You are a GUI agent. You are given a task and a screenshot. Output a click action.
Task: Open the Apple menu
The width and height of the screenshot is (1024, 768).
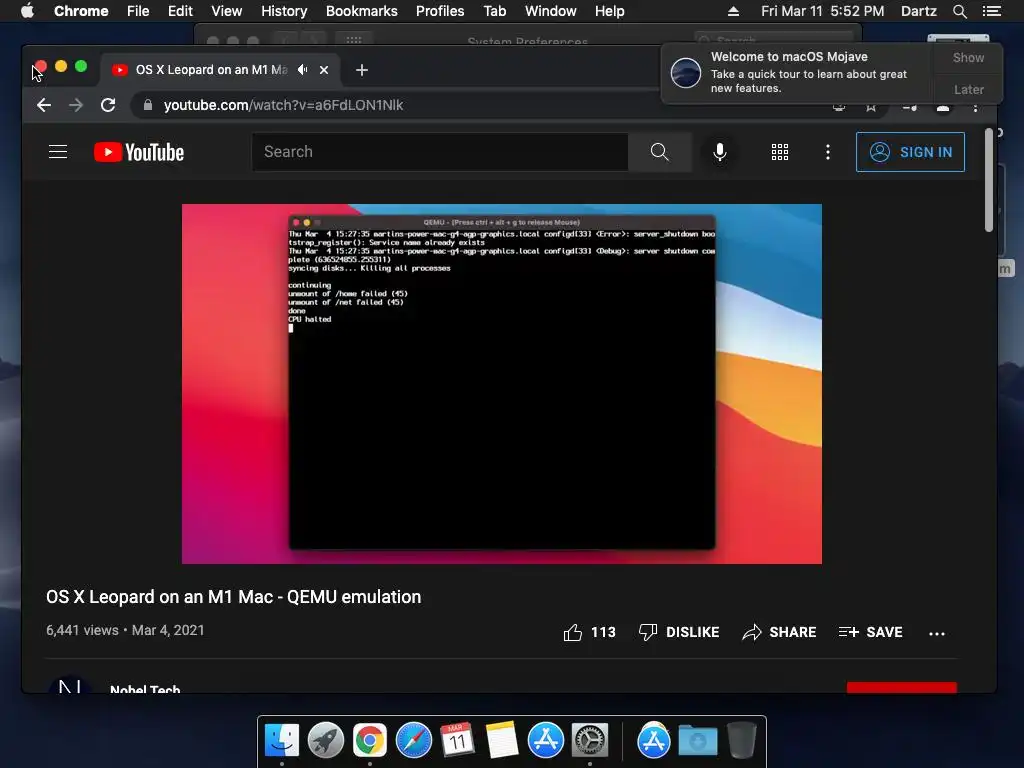(x=27, y=11)
